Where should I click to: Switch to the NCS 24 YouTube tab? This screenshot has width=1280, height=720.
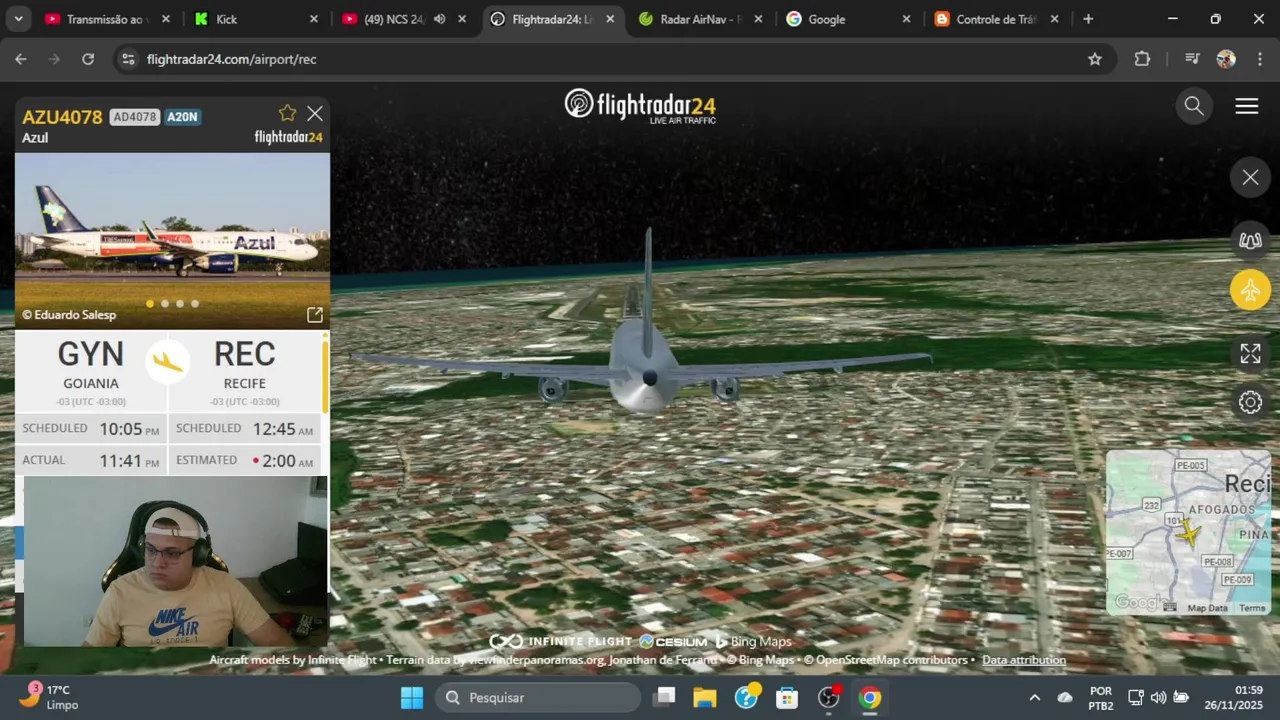(x=393, y=19)
